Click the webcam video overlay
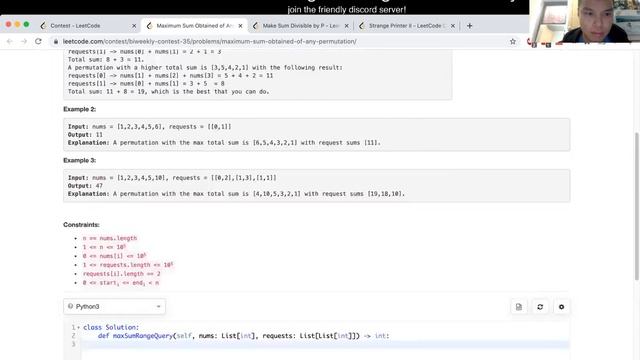The height and width of the screenshot is (360, 640). pos(584,21)
